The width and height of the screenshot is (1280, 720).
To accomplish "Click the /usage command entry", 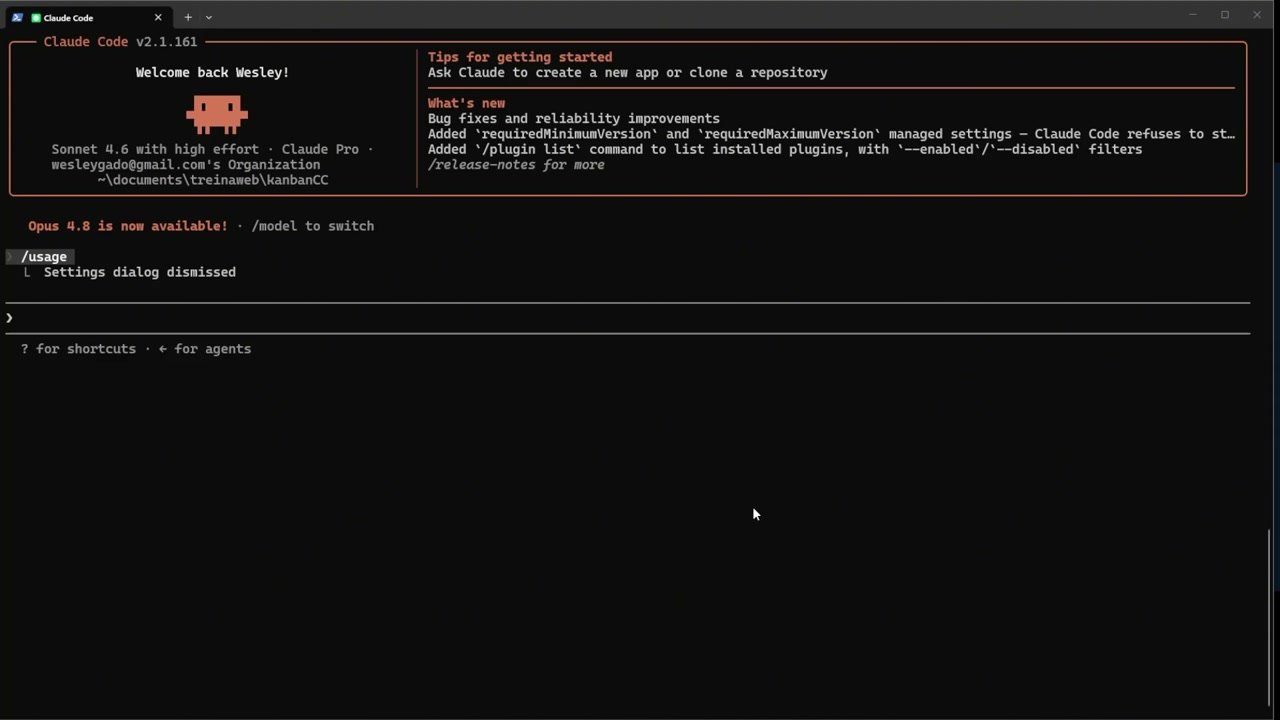I will [43, 257].
